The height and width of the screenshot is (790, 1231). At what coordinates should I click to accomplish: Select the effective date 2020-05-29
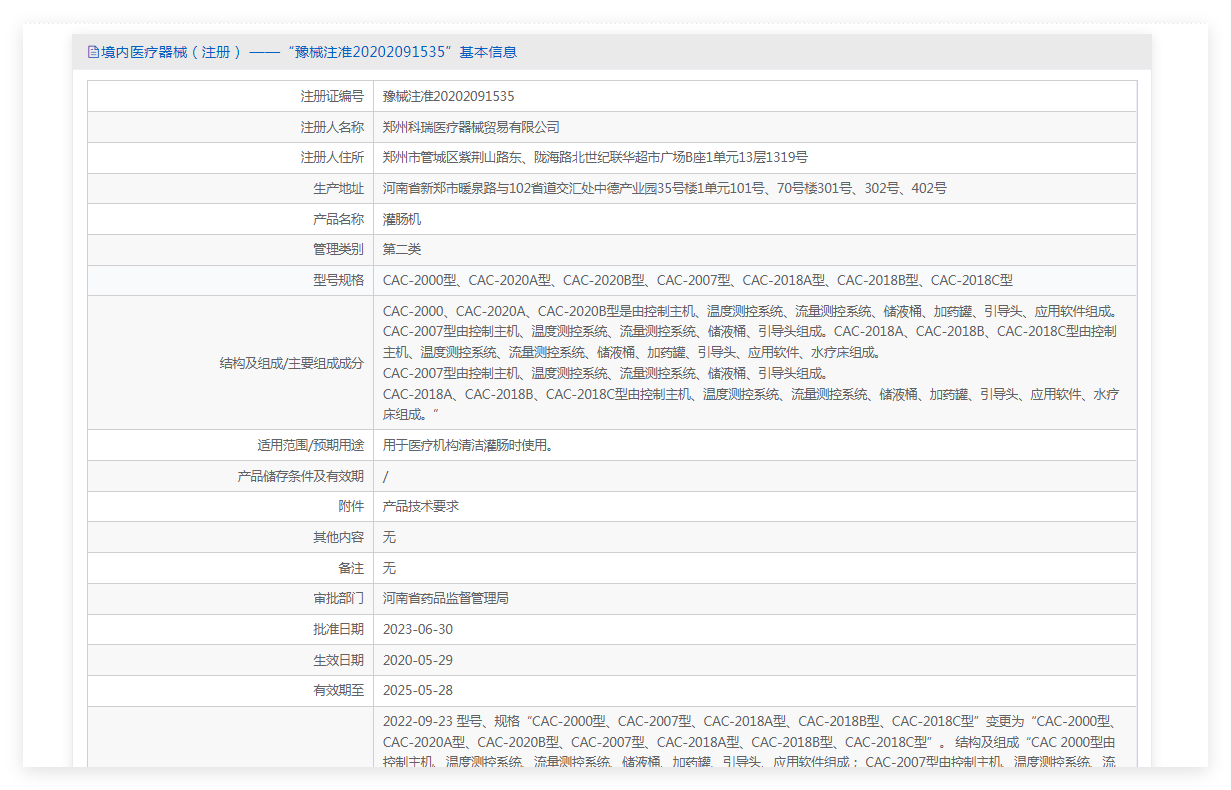[x=418, y=660]
